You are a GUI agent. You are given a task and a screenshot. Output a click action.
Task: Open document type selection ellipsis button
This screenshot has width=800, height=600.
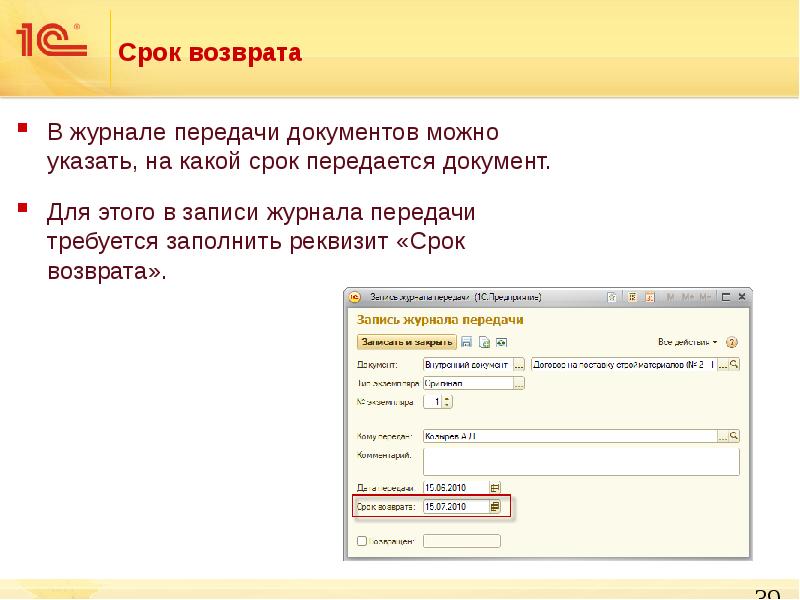pos(518,364)
